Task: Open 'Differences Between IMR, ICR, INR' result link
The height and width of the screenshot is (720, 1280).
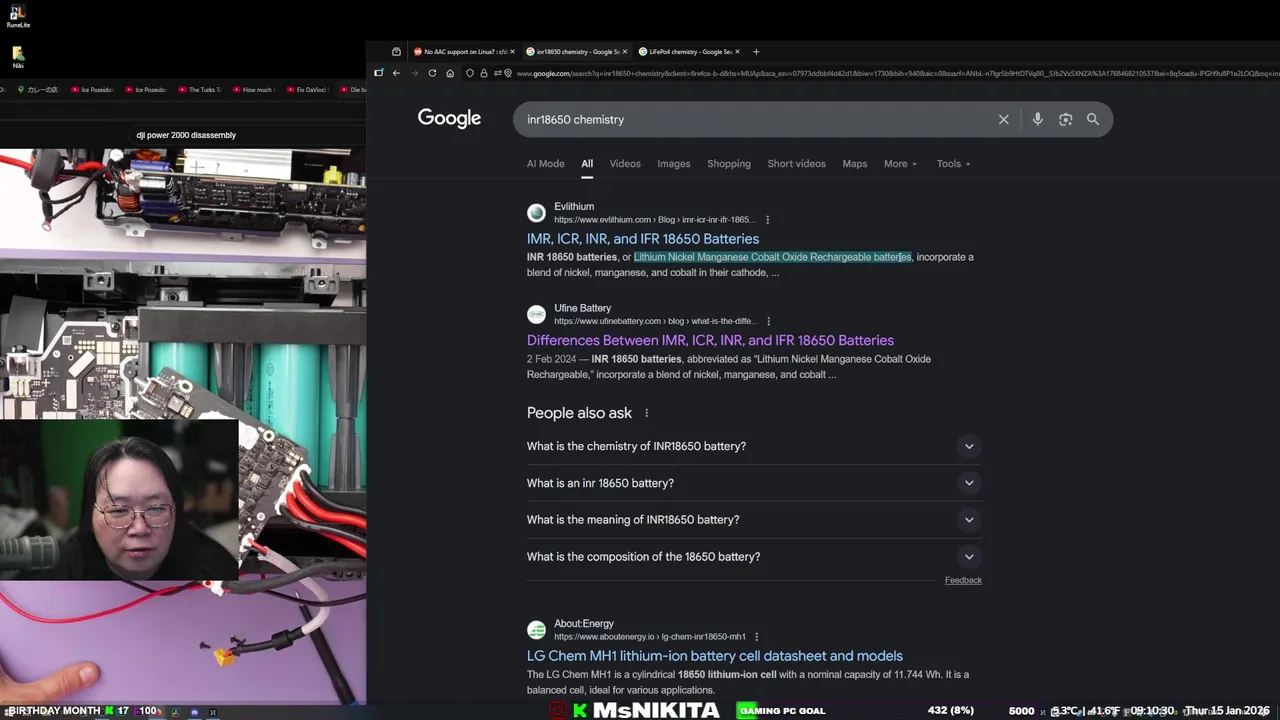Action: point(710,340)
